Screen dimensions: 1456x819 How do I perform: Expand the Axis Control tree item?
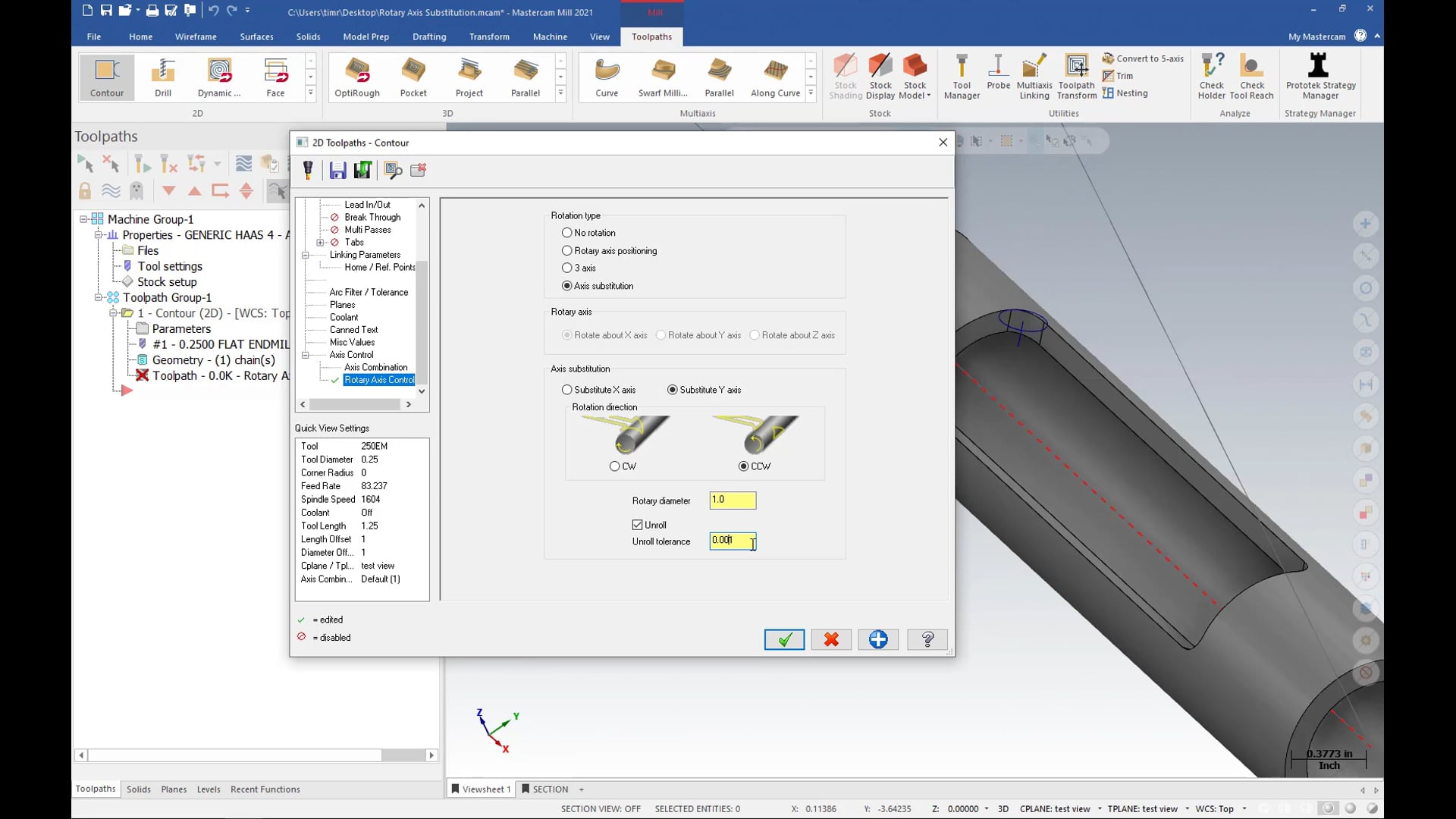tap(306, 354)
